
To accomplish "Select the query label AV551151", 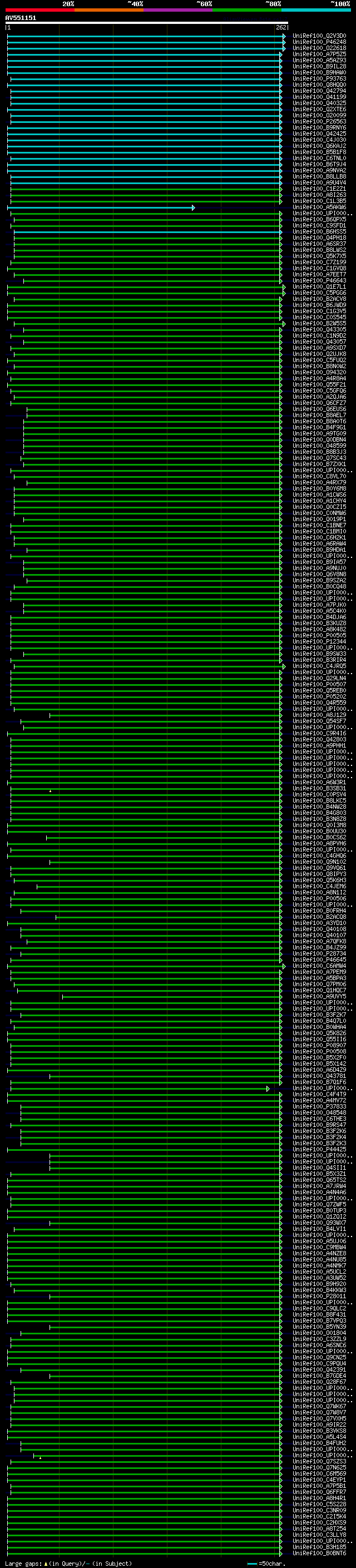I will pyautogui.click(x=21, y=18).
